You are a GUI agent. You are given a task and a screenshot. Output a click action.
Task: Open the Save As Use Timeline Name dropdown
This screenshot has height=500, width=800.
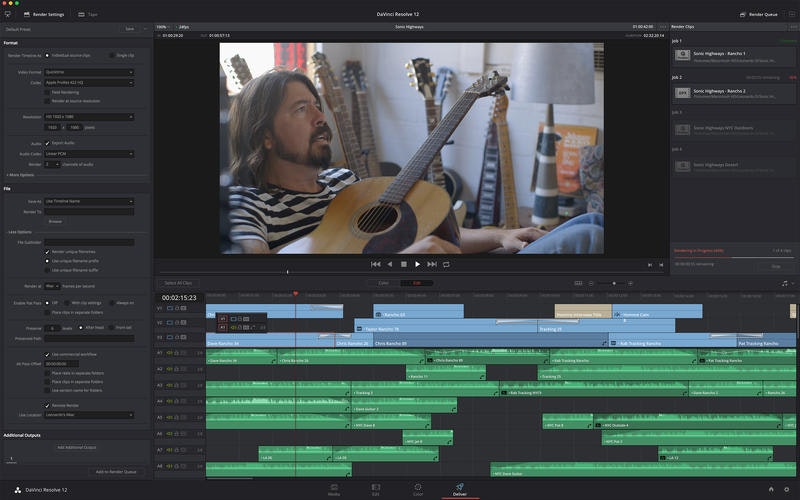[x=89, y=201]
